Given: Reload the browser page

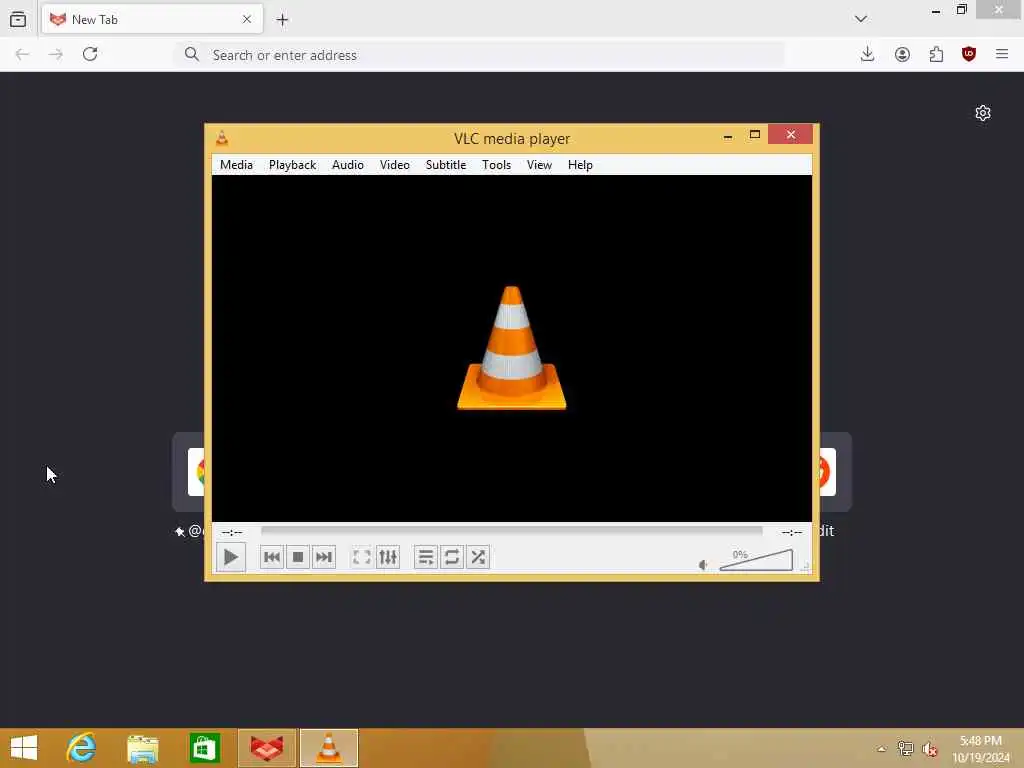Looking at the screenshot, I should (90, 54).
